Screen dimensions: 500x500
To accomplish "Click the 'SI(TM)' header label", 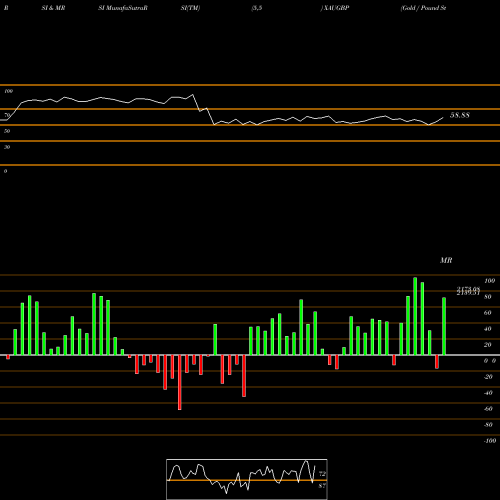I will (x=190, y=8).
